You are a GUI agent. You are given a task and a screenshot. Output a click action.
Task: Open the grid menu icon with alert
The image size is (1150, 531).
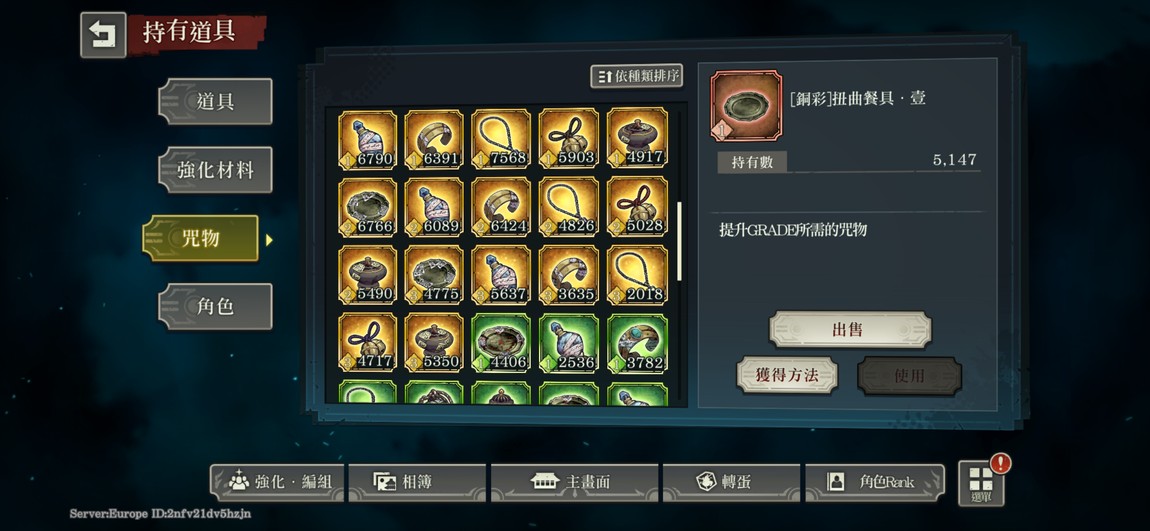[x=981, y=483]
